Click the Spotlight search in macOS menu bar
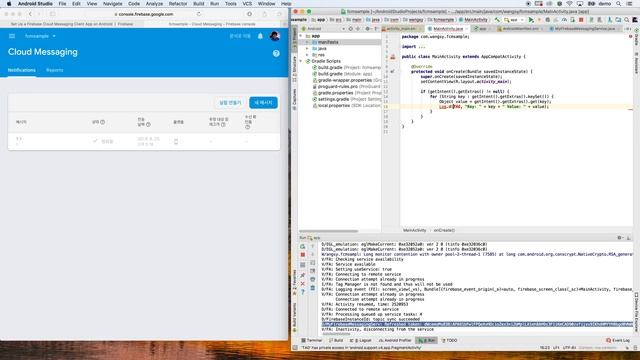 [x=619, y=4]
